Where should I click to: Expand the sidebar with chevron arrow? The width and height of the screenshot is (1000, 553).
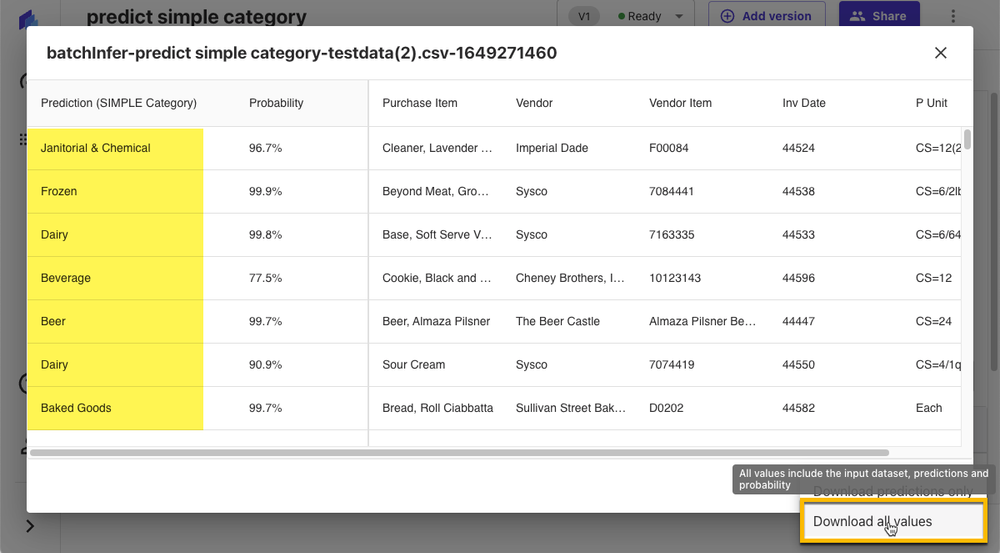pyautogui.click(x=30, y=526)
